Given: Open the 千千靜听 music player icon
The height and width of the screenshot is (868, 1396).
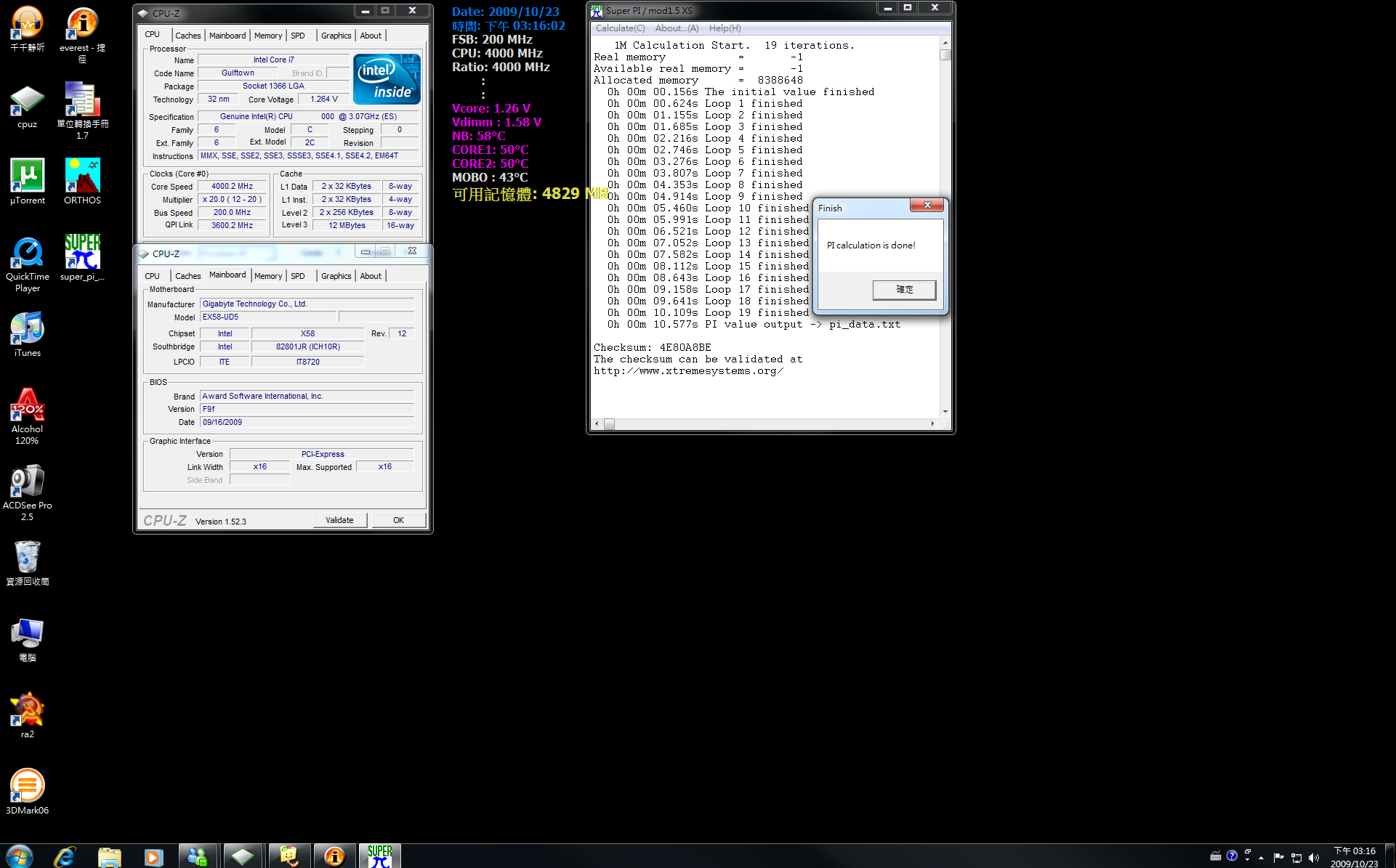Looking at the screenshot, I should click(x=27, y=30).
